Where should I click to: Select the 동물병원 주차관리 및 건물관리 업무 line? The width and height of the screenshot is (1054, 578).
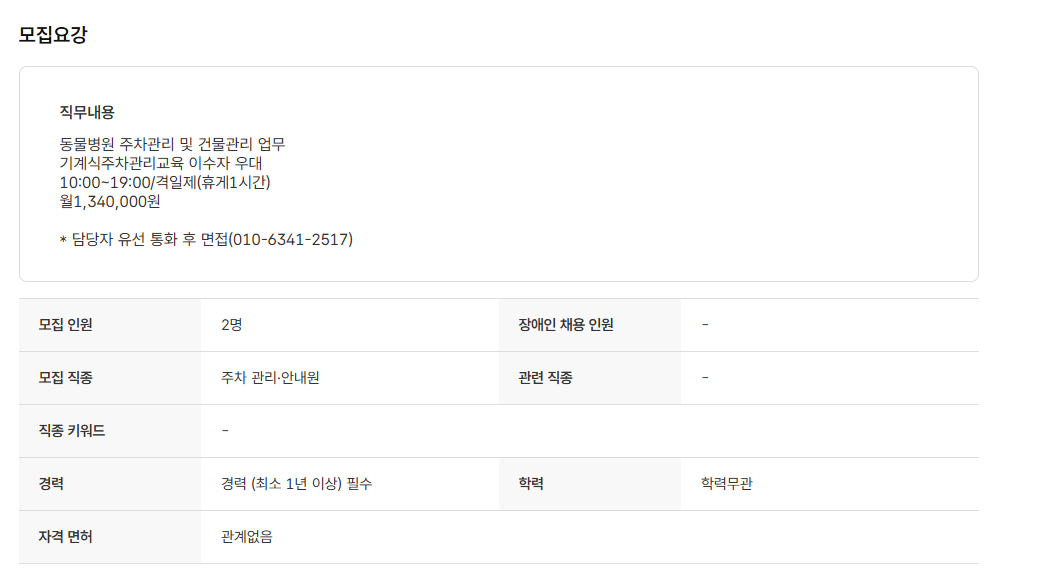(x=173, y=144)
